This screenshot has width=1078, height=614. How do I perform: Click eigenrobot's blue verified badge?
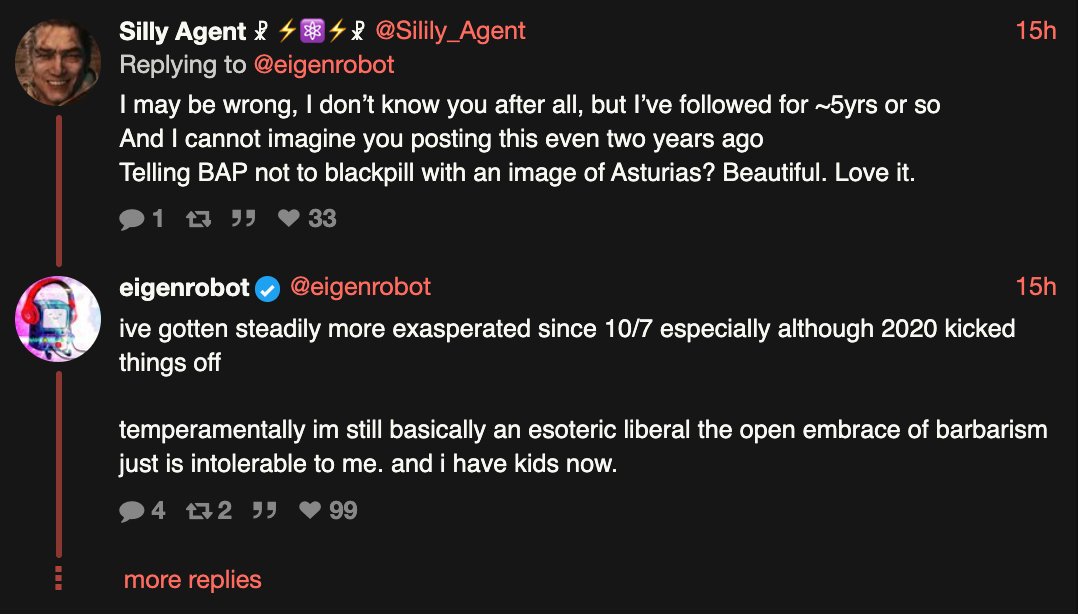coord(267,289)
